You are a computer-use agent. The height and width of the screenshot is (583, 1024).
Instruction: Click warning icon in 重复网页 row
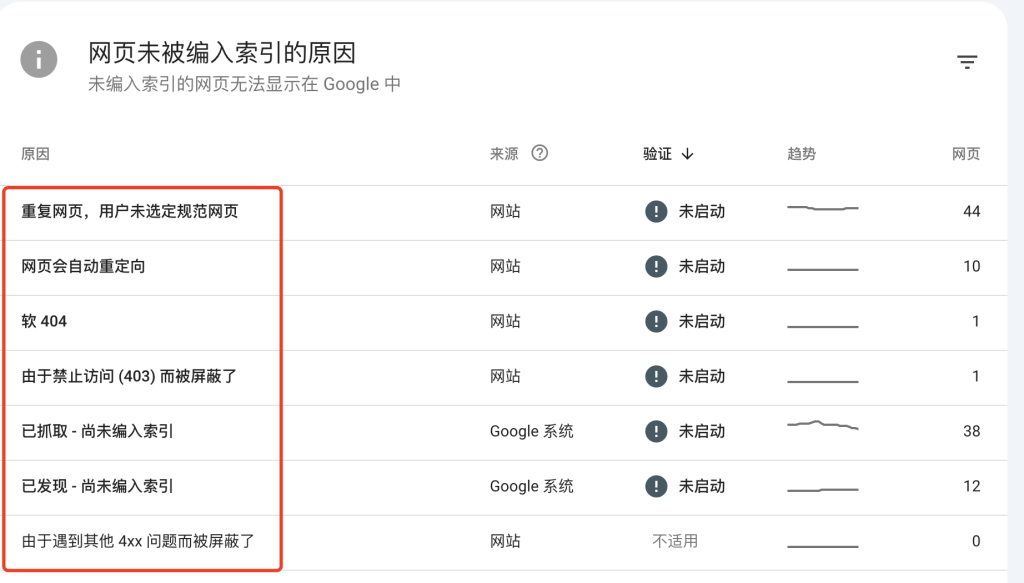click(656, 212)
